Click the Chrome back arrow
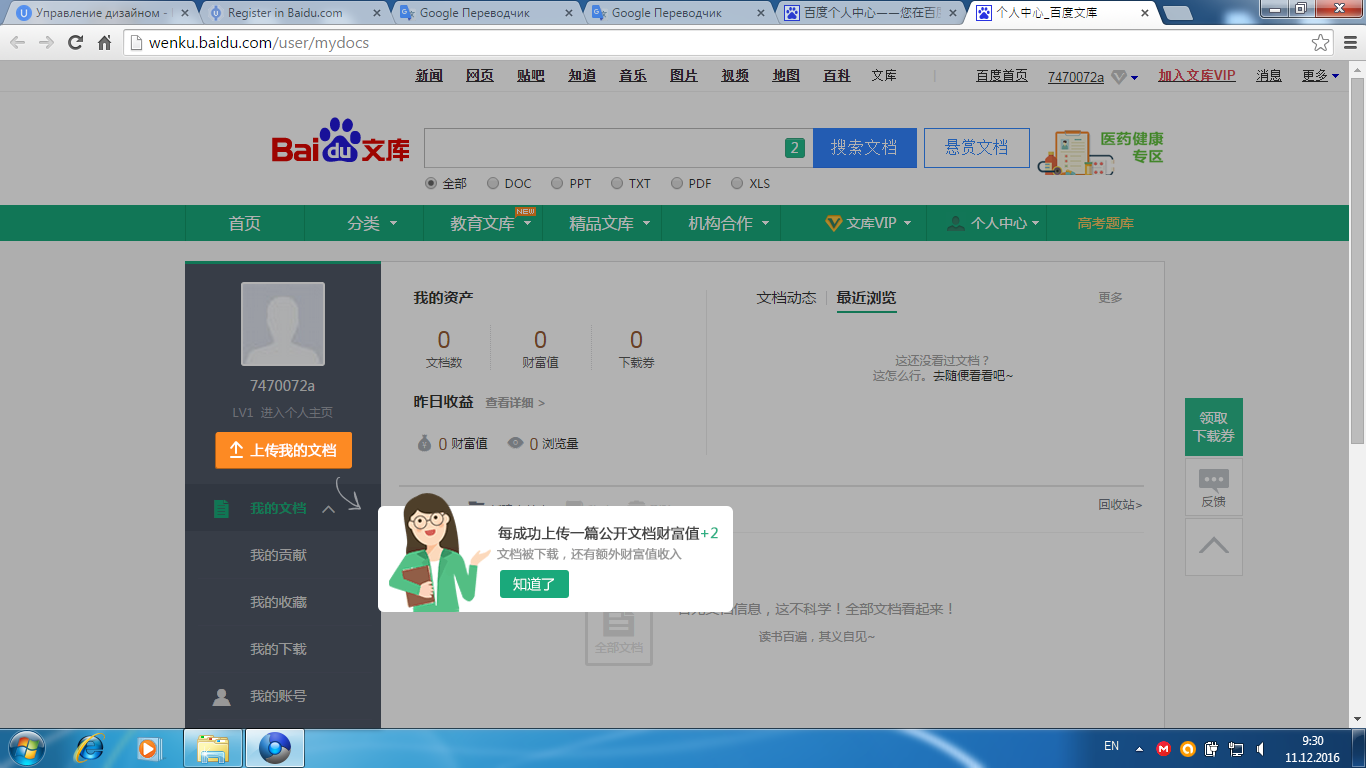Image resolution: width=1366 pixels, height=768 pixels. click(17, 43)
